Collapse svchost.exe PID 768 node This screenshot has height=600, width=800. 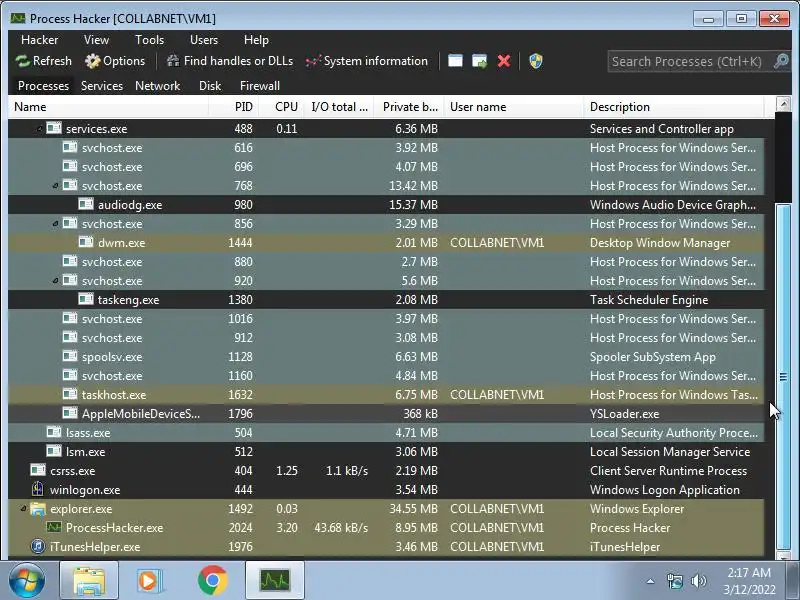pyautogui.click(x=55, y=186)
